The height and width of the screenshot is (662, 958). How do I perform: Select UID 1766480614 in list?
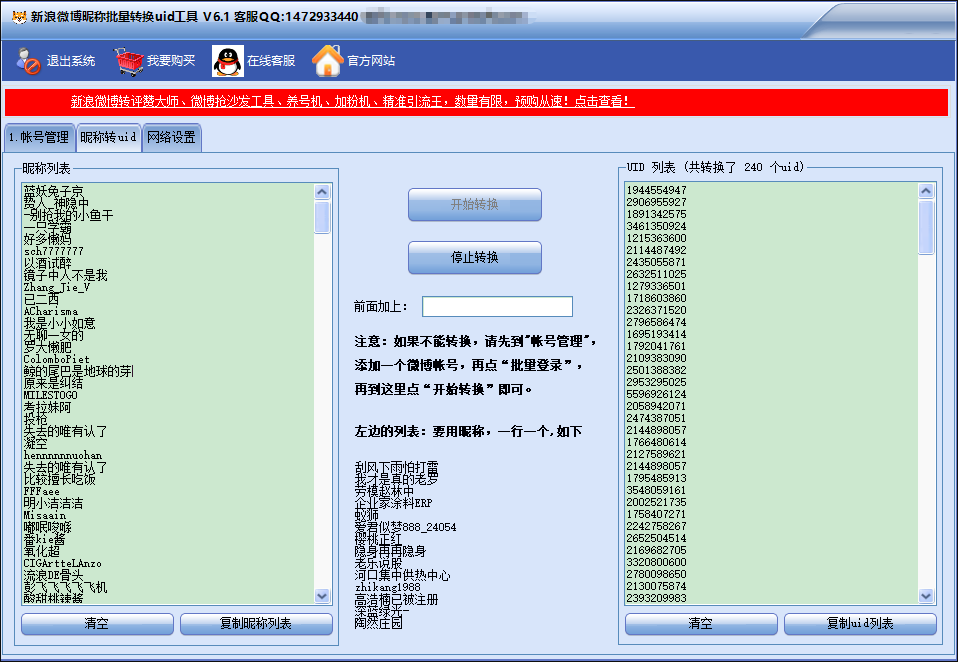tap(657, 442)
